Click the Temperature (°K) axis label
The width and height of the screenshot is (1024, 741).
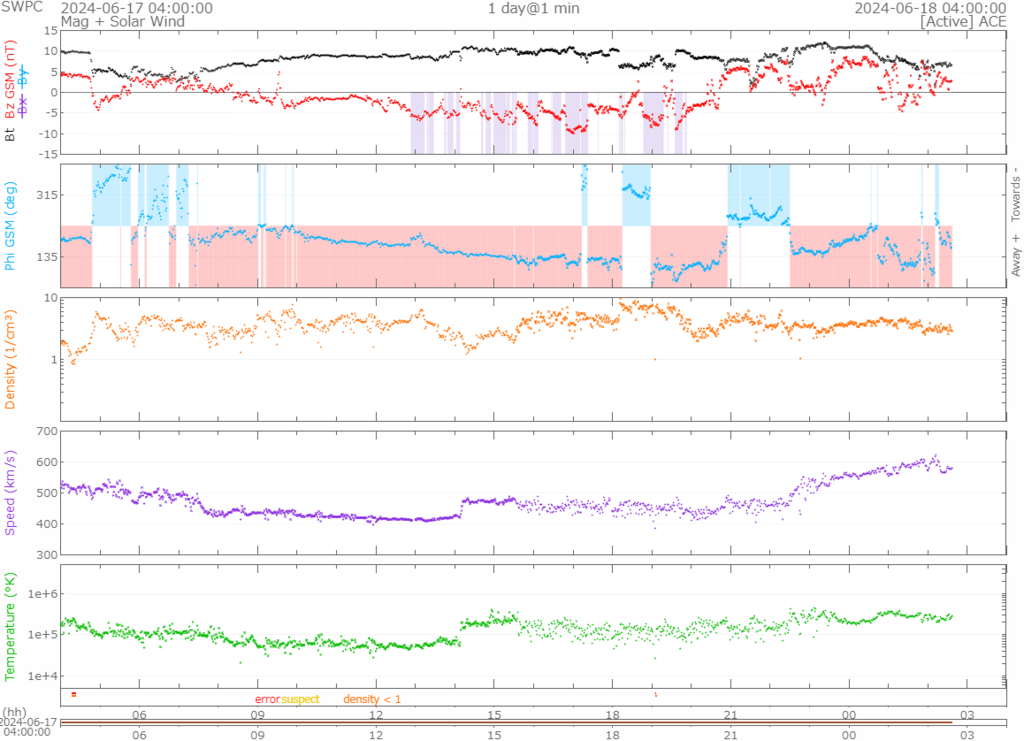[x=10, y=625]
